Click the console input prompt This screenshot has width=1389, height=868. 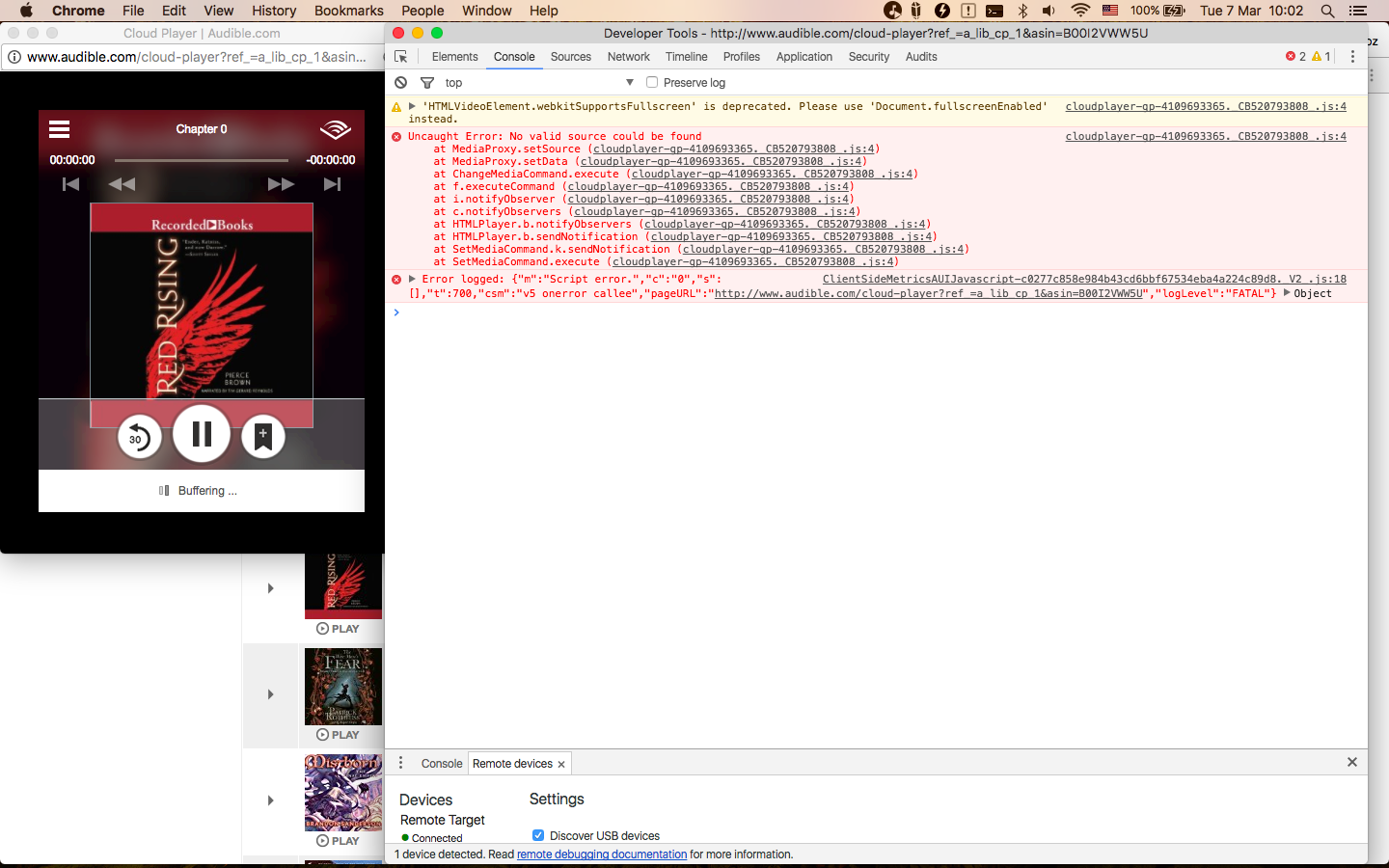click(878, 312)
